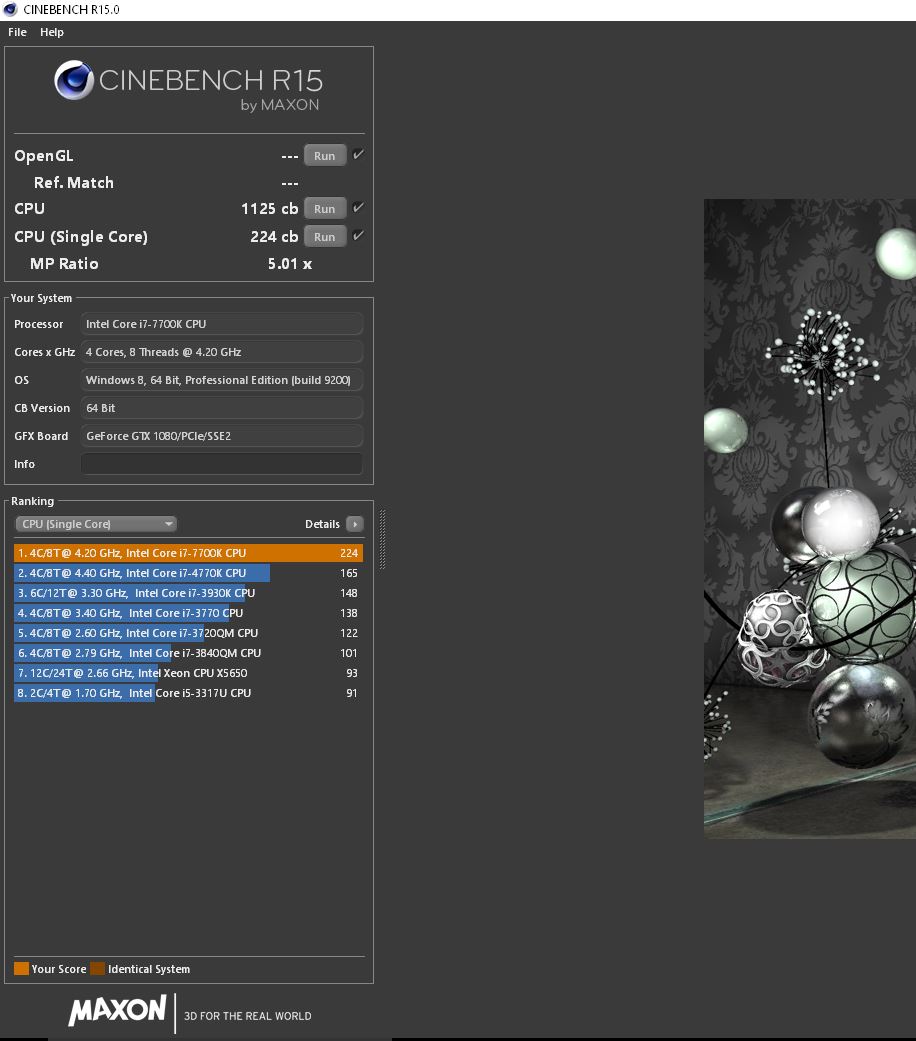Click the rendered spheres scene image
This screenshot has height=1041, width=916.
click(x=810, y=519)
